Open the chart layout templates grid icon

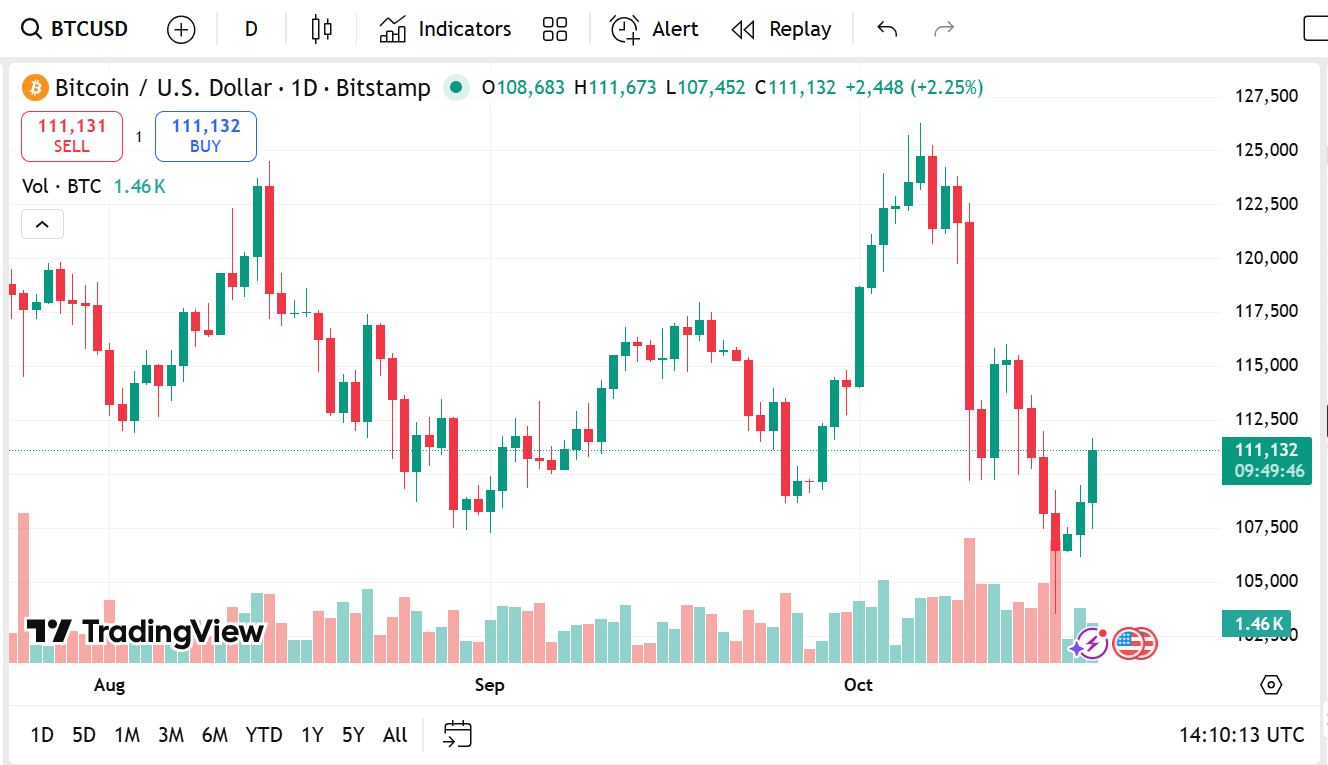pos(555,29)
